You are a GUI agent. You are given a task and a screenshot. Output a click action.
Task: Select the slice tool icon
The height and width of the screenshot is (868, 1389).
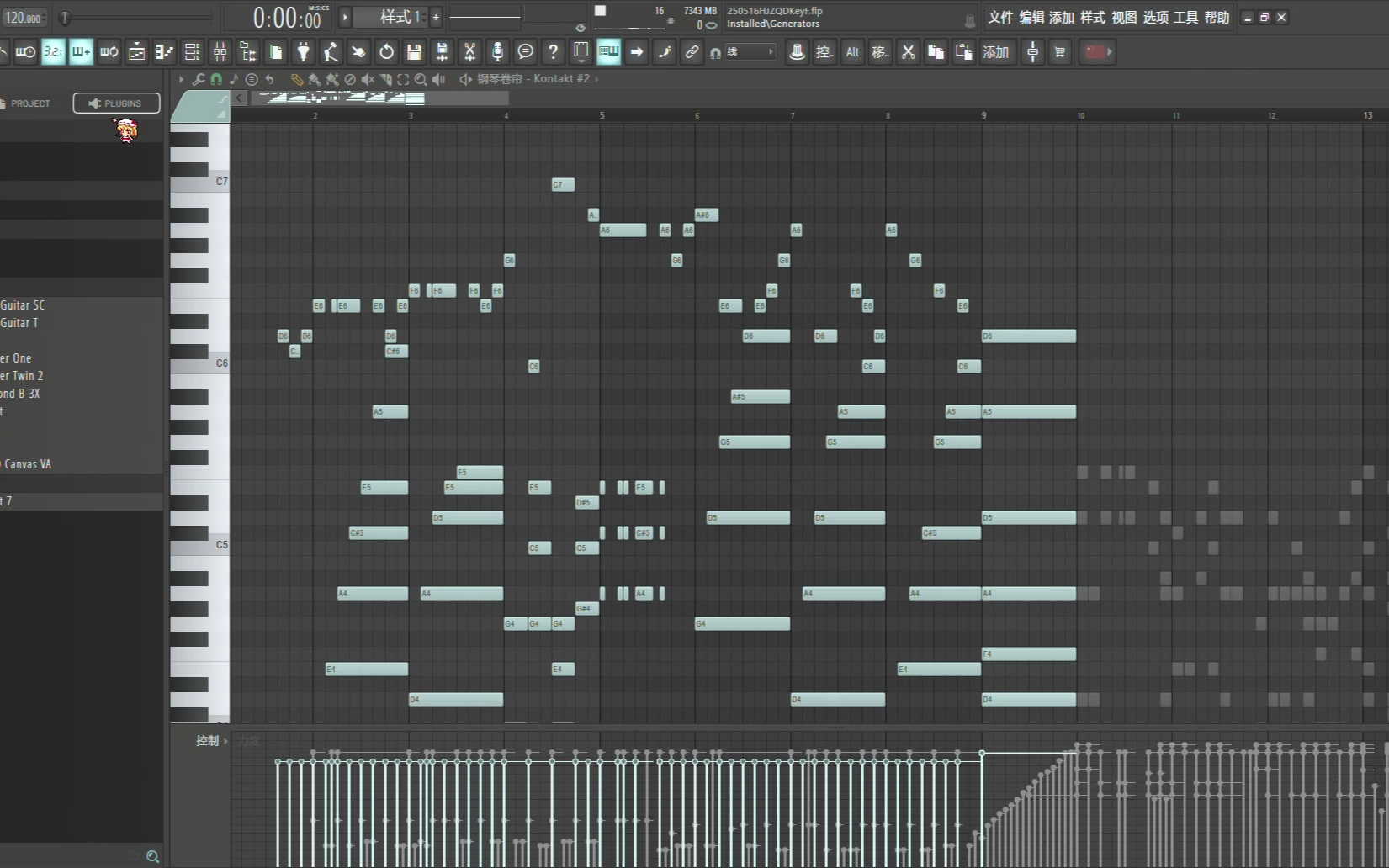click(385, 79)
